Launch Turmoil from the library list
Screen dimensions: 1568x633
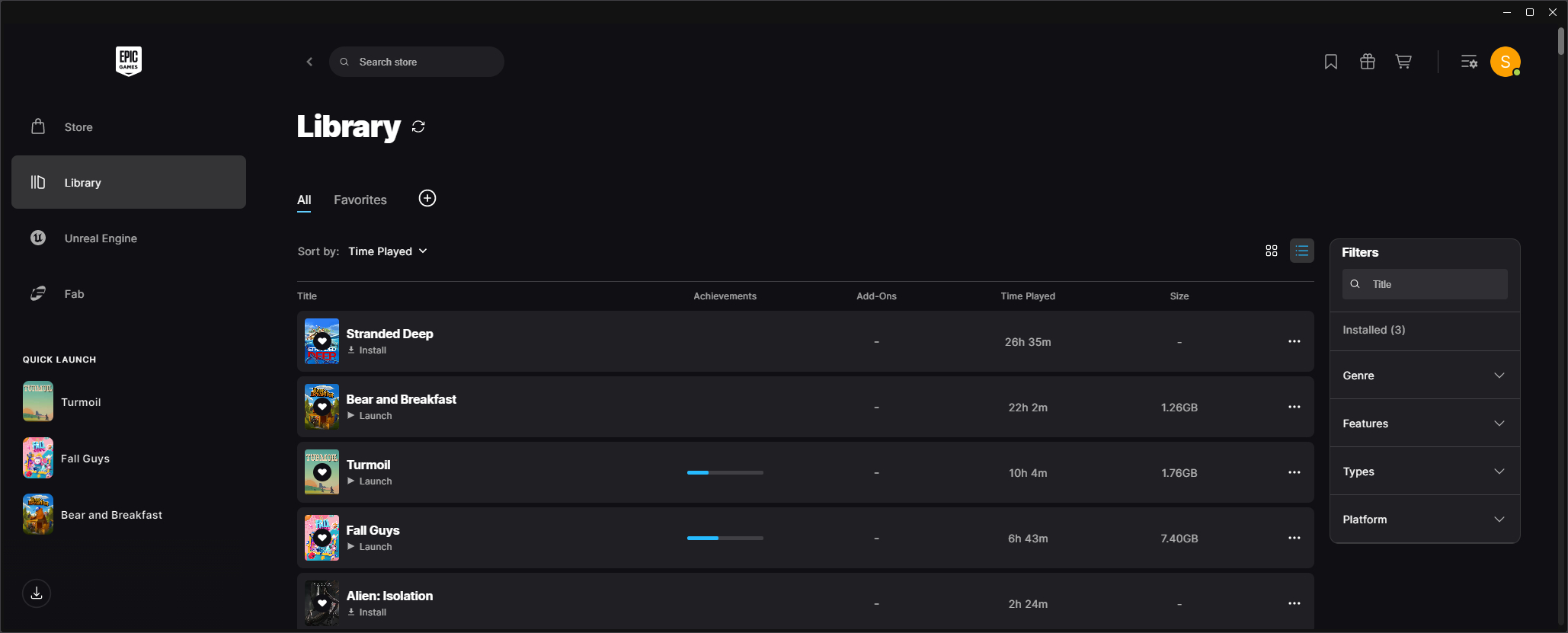tap(370, 481)
